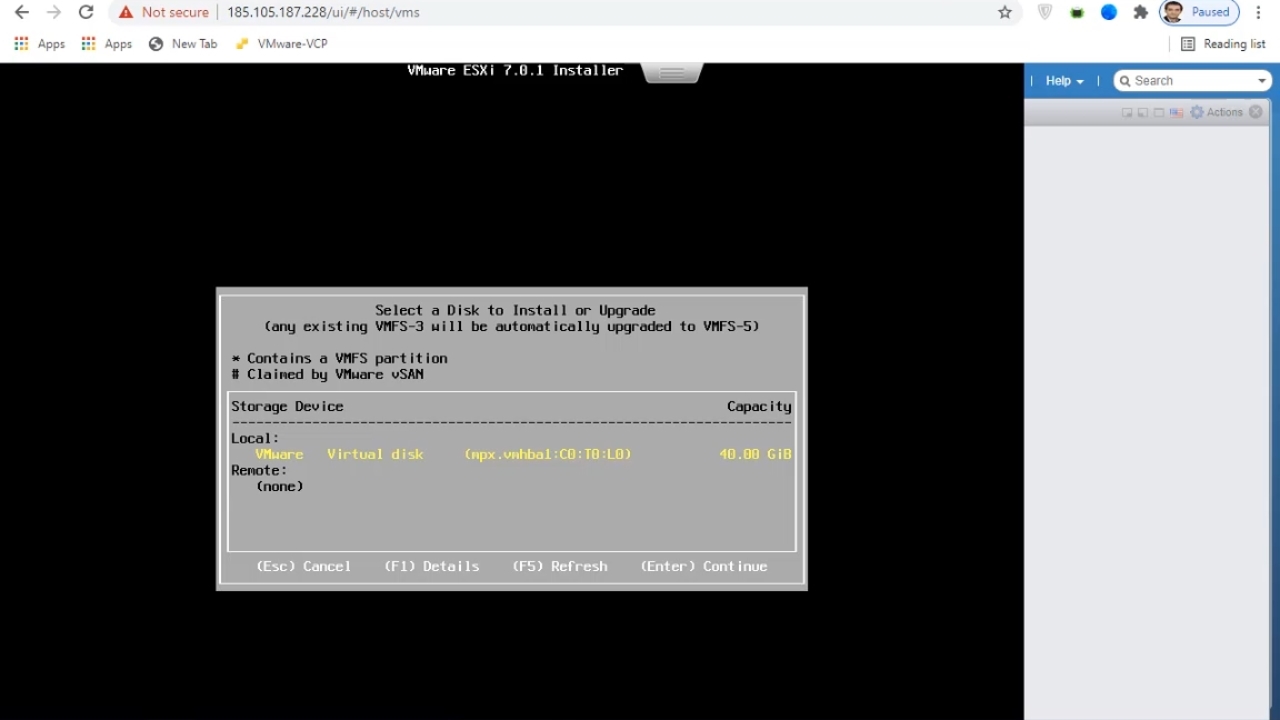
Task: Click the blue globe extension icon
Action: coord(1109,13)
